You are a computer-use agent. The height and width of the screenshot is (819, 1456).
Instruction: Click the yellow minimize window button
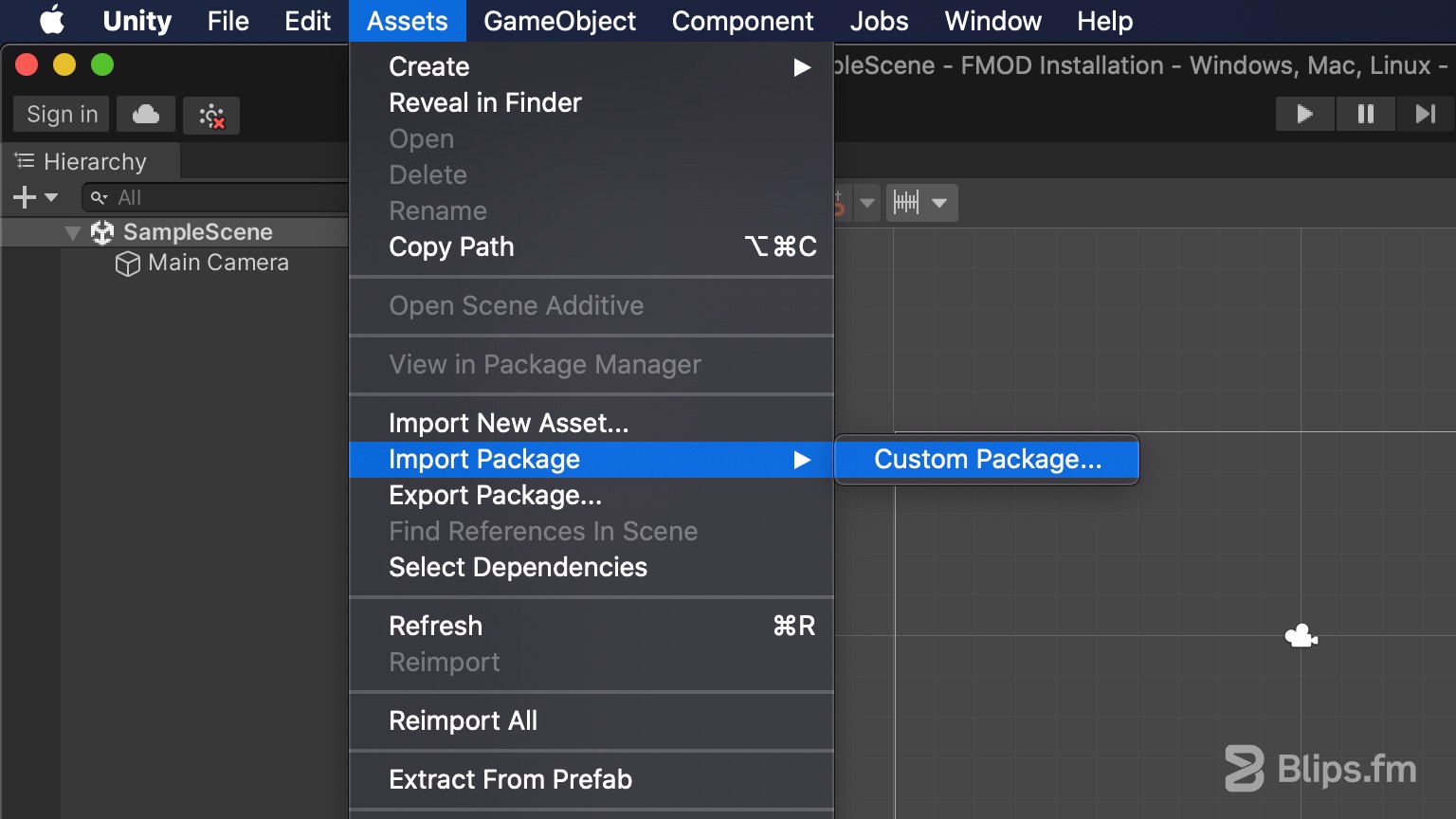[64, 64]
